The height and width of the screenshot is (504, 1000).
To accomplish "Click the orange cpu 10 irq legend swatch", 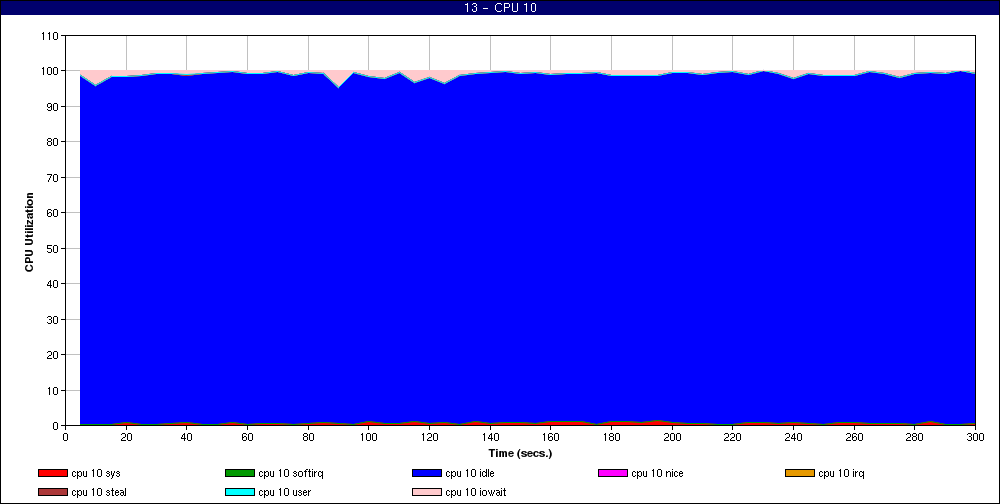I will 800,473.
